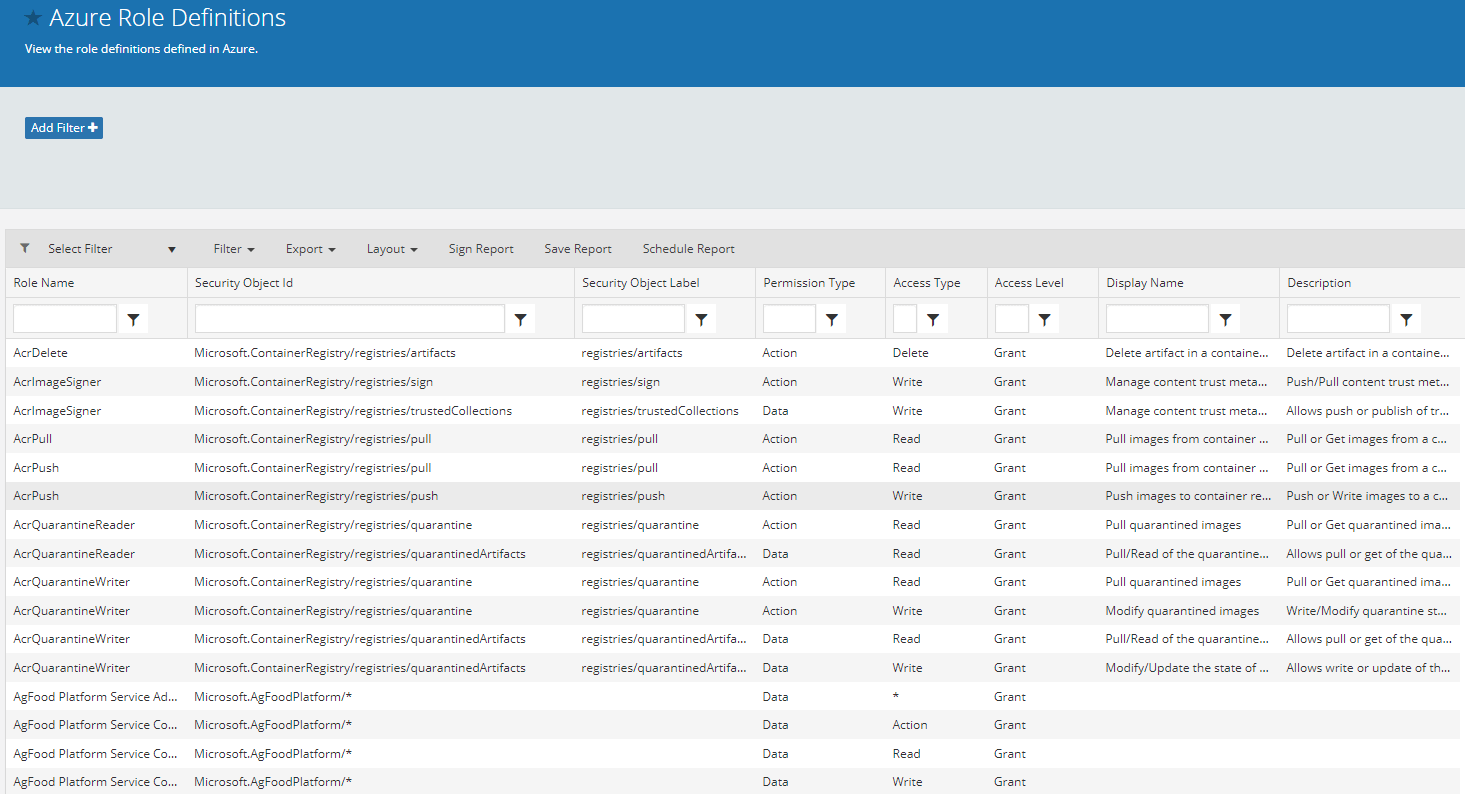Screen dimensions: 1465x794
Task: Select the AcrDelete role name cell
Action: 41,353
